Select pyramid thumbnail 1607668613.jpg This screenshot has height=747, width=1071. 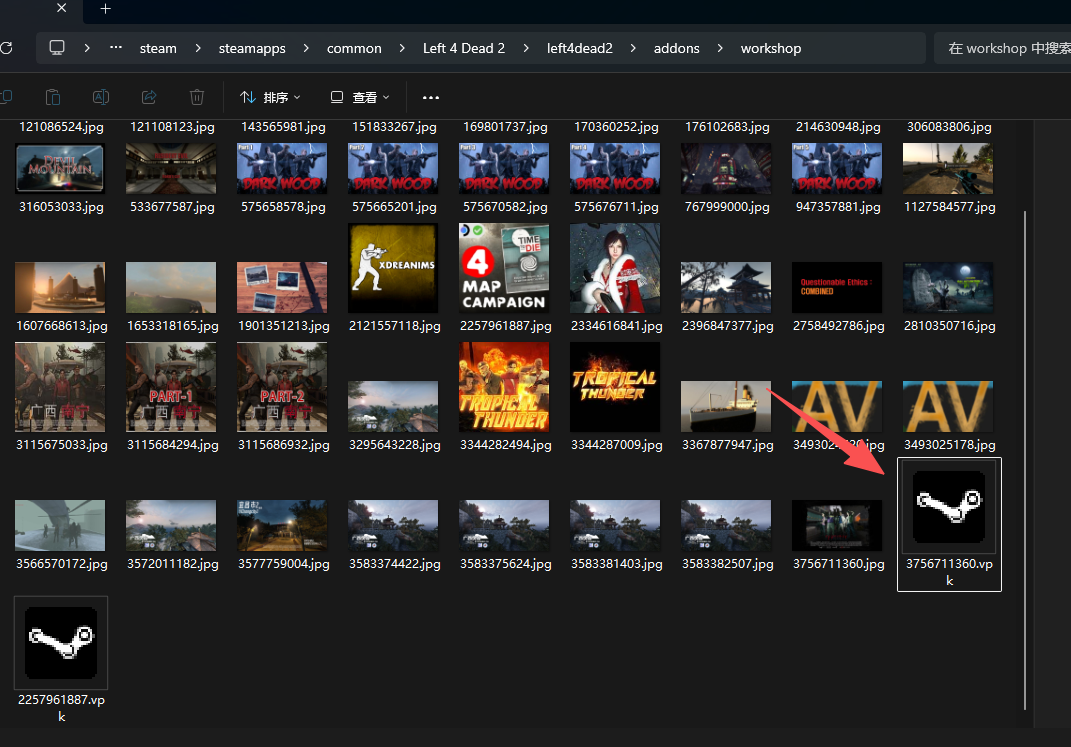60,287
